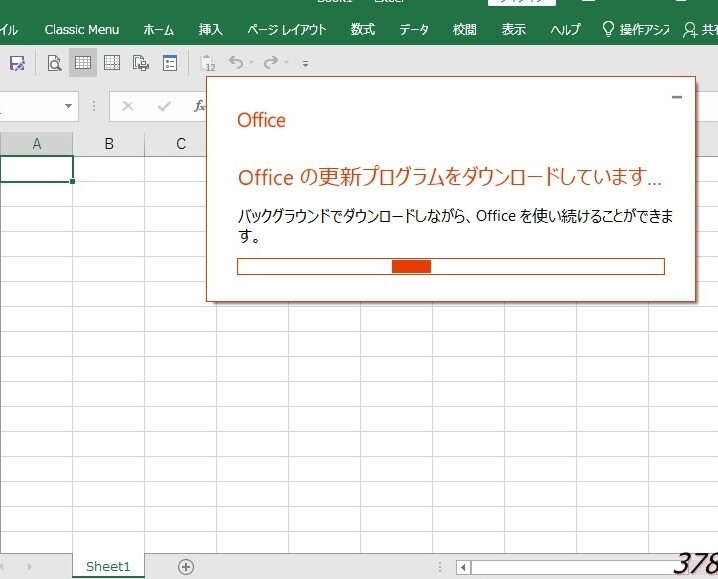Click the 操作アシスト lightbulb search box

pos(635,29)
